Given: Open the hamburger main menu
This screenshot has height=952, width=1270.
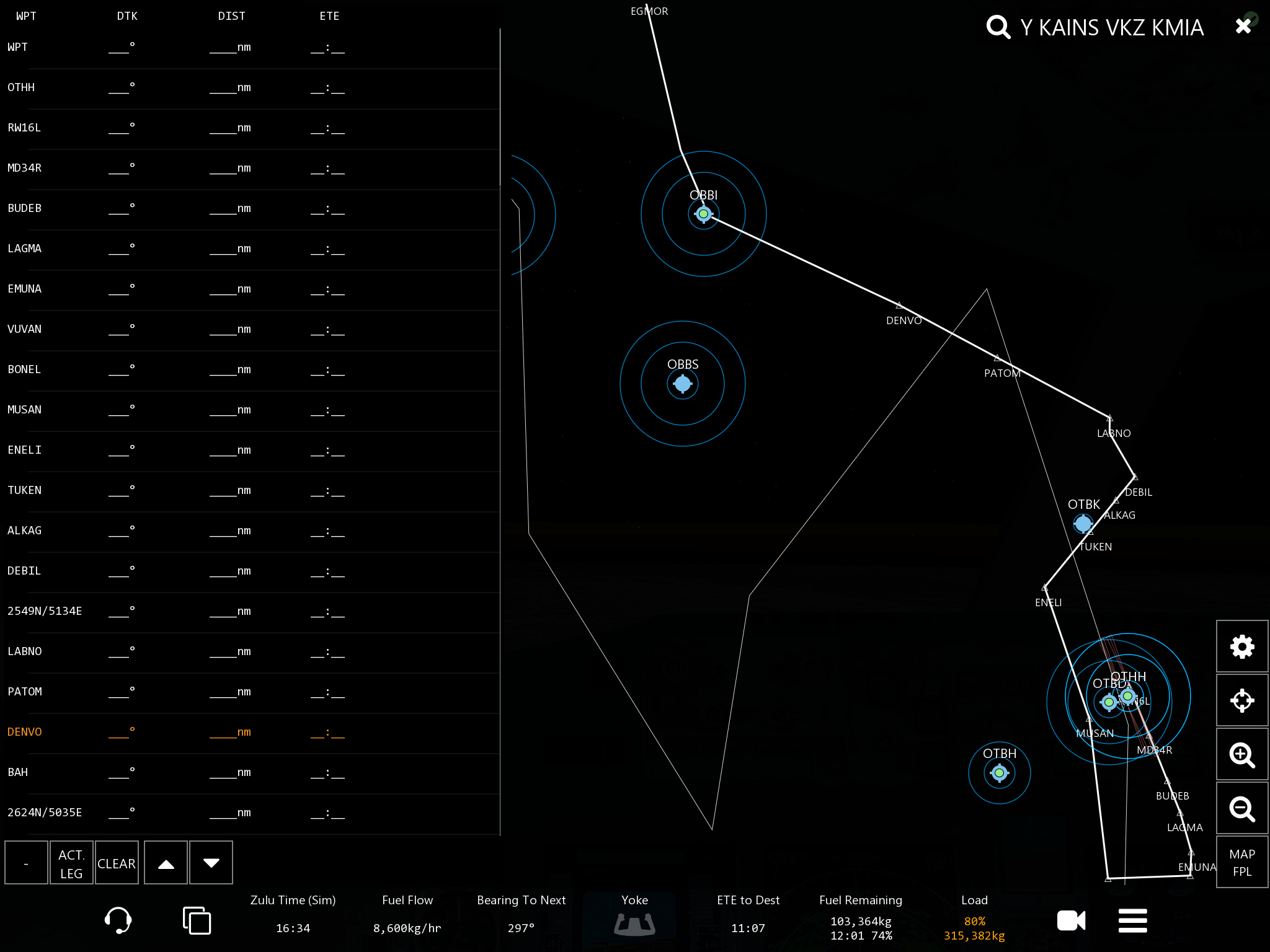Looking at the screenshot, I should click(1132, 920).
